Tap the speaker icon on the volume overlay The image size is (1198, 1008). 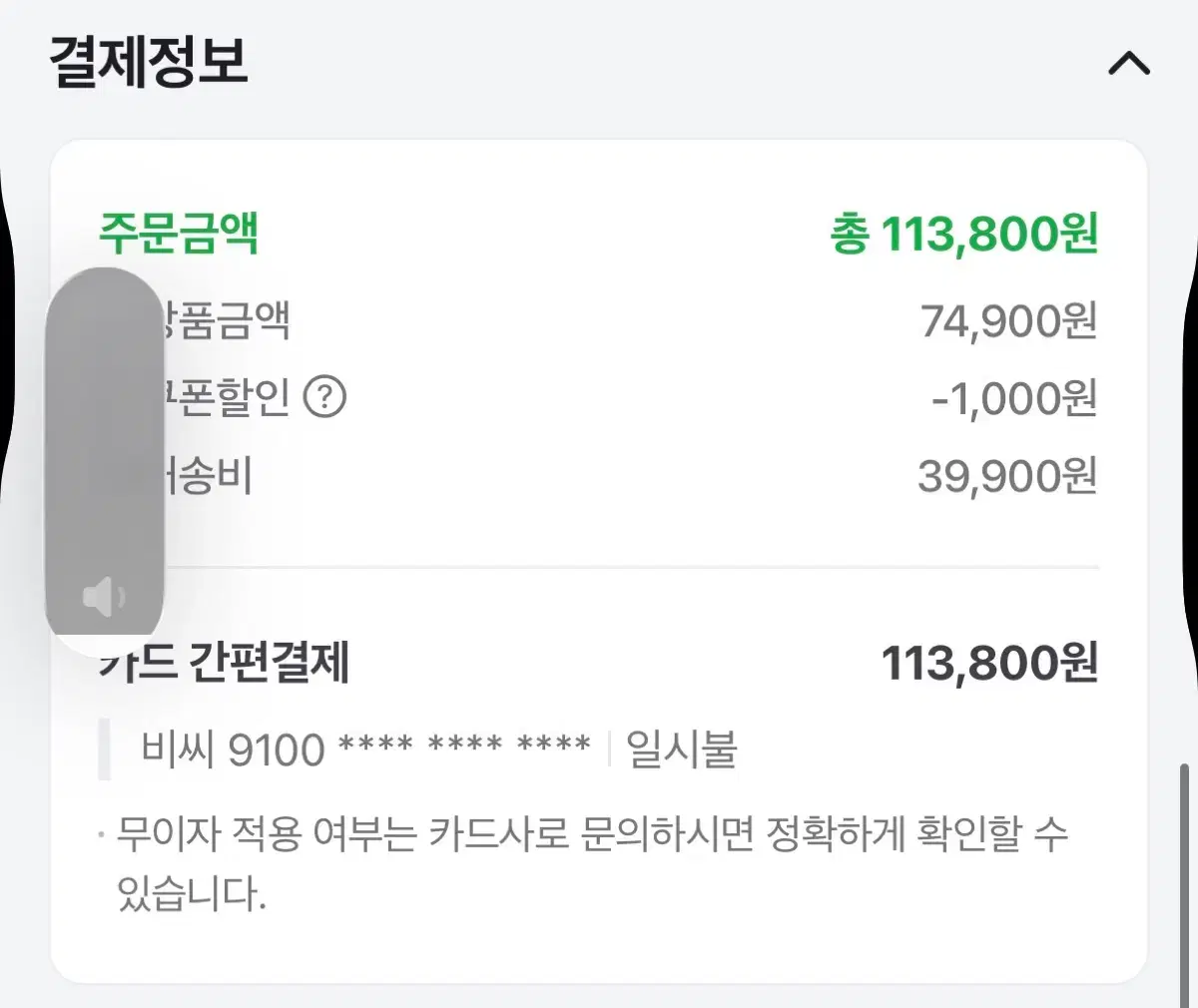103,597
